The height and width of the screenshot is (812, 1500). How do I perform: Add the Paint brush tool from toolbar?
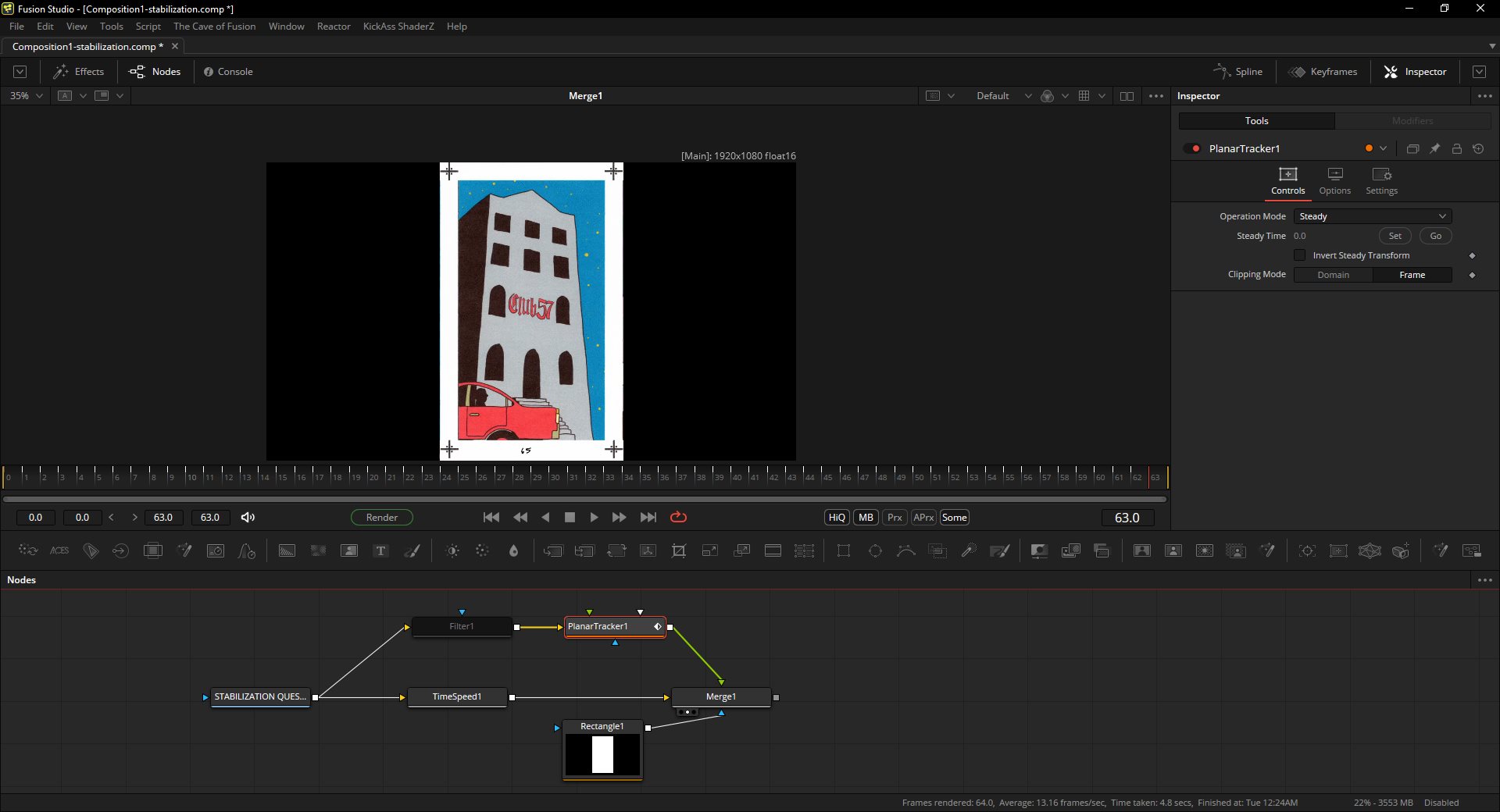click(412, 550)
